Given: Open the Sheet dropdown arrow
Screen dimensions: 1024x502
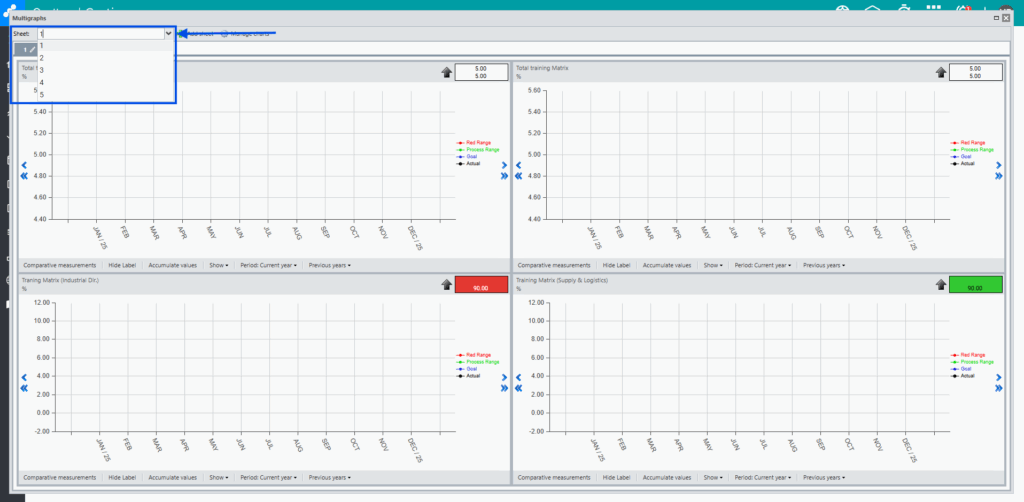Looking at the screenshot, I should click(x=168, y=33).
